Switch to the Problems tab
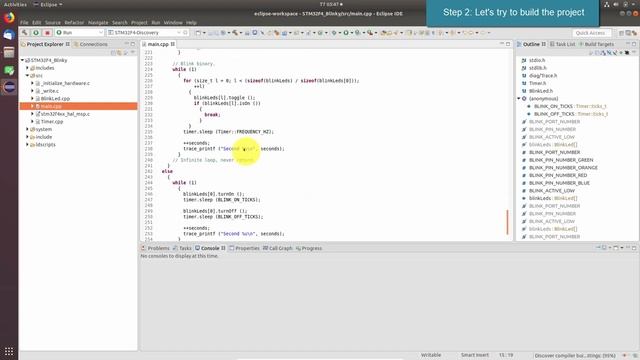This screenshot has height=360, width=640. [155, 248]
